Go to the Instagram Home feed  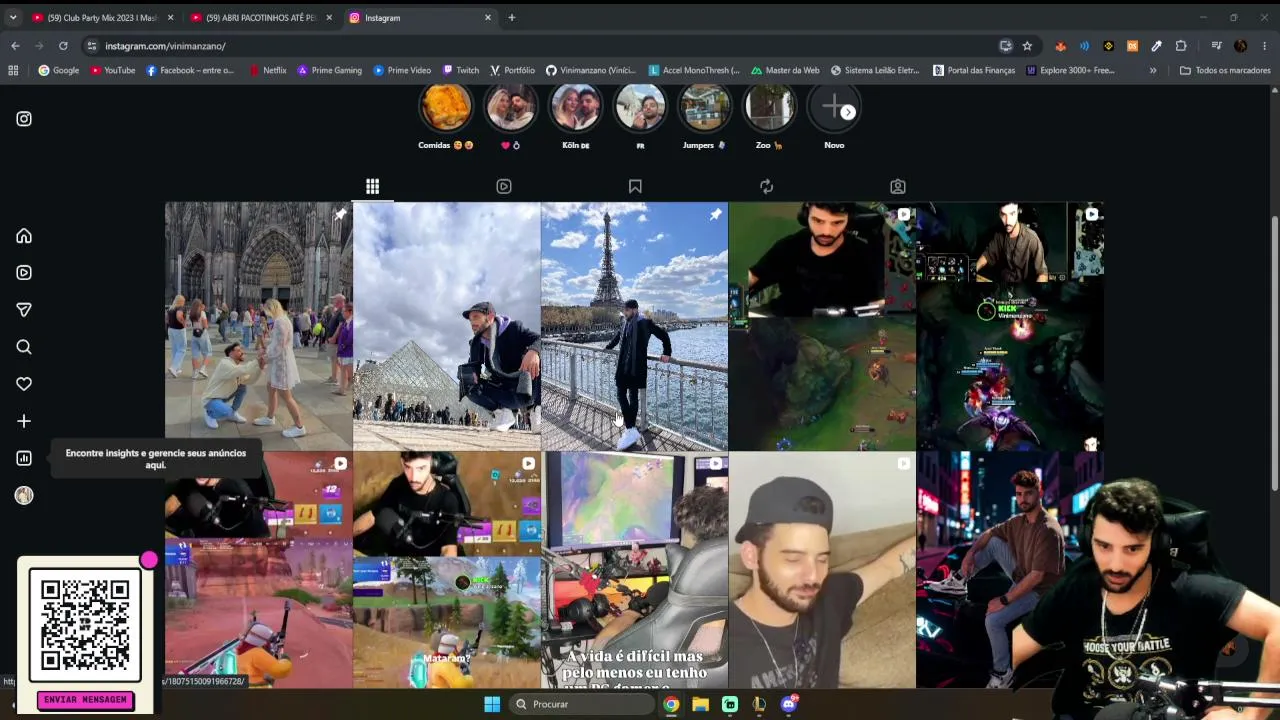(24, 236)
